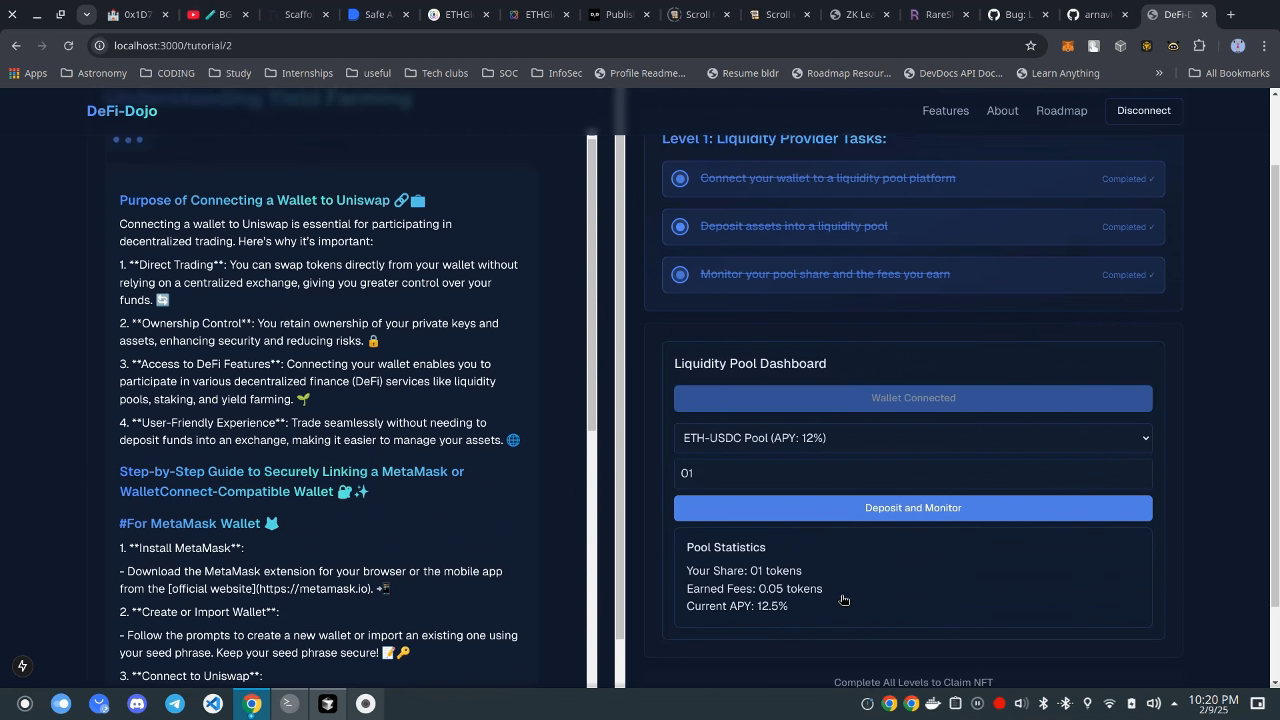Click the deposit amount input field
Screen dimensions: 1280x720
913,473
